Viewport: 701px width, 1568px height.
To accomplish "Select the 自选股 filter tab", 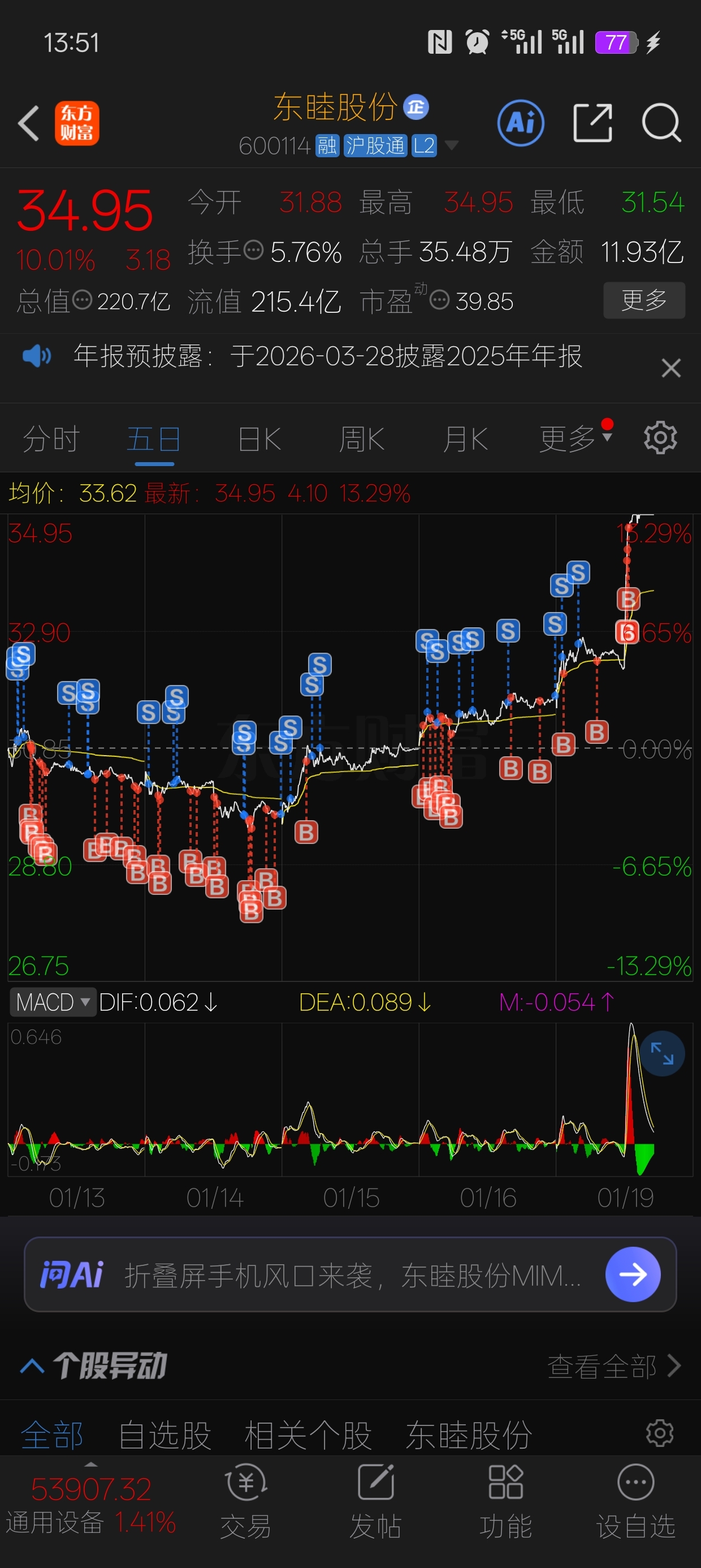I will coord(165,1435).
